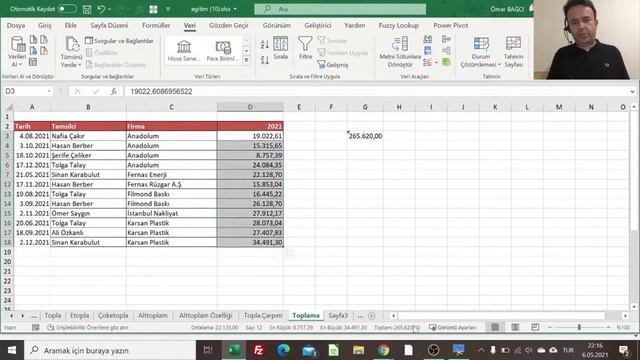Switch to the Formüller tab
Image resolution: width=640 pixels, height=360 pixels.
[156, 25]
